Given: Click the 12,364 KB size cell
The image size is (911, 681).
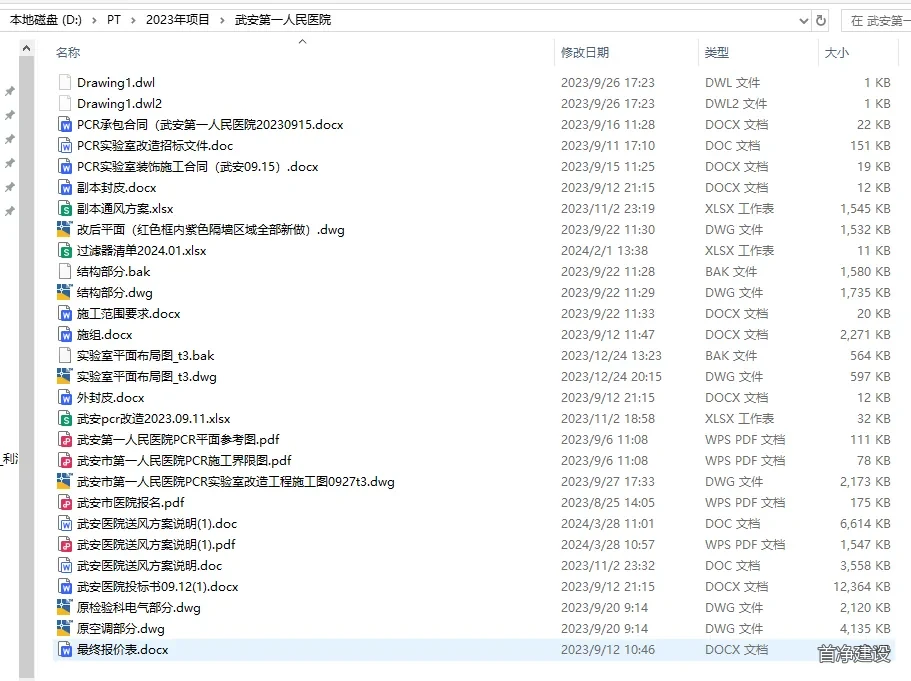Looking at the screenshot, I should [x=862, y=587].
